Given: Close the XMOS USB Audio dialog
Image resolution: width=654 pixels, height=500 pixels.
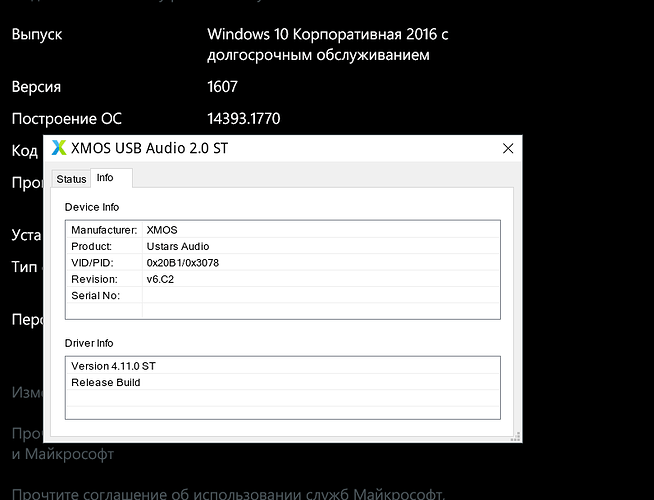Looking at the screenshot, I should click(508, 148).
